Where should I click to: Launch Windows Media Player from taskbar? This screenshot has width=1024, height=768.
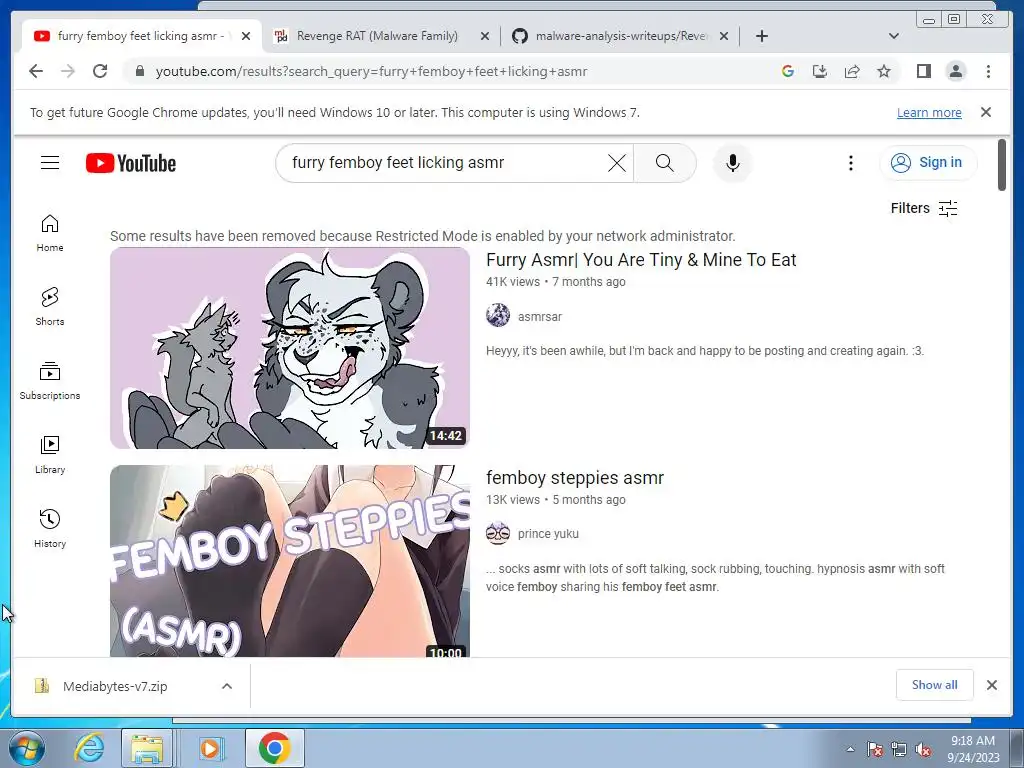210,748
